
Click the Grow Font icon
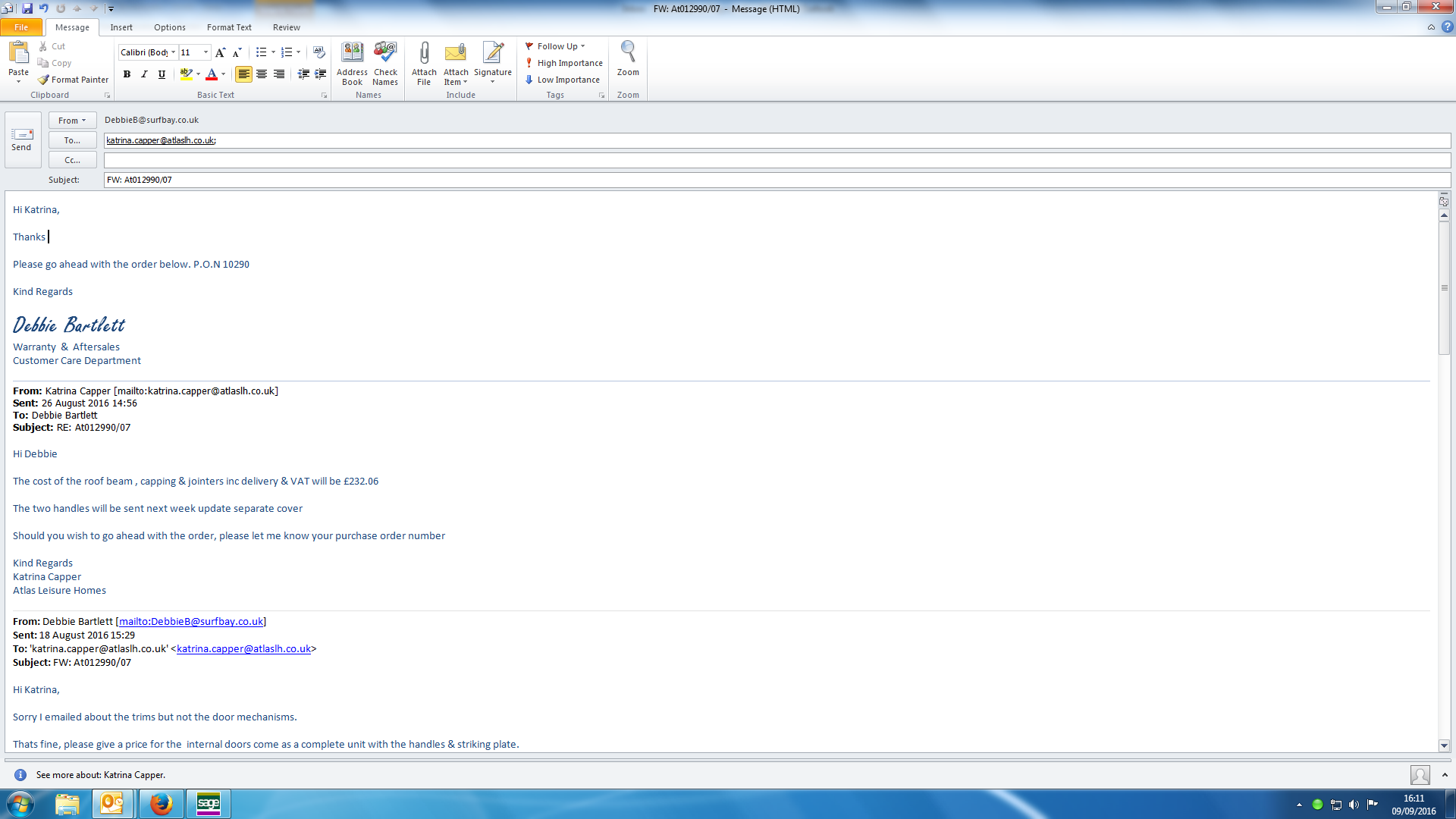[x=220, y=52]
